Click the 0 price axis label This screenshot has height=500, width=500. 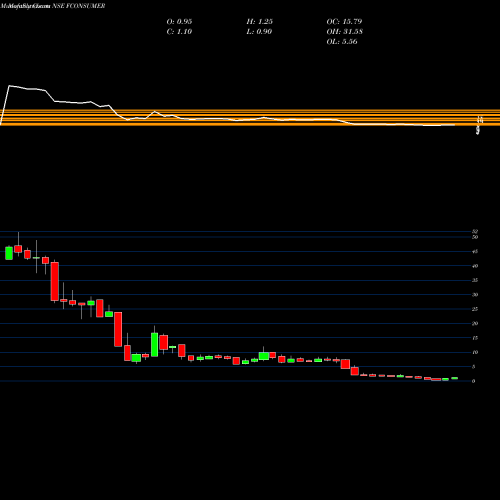[x=474, y=381]
